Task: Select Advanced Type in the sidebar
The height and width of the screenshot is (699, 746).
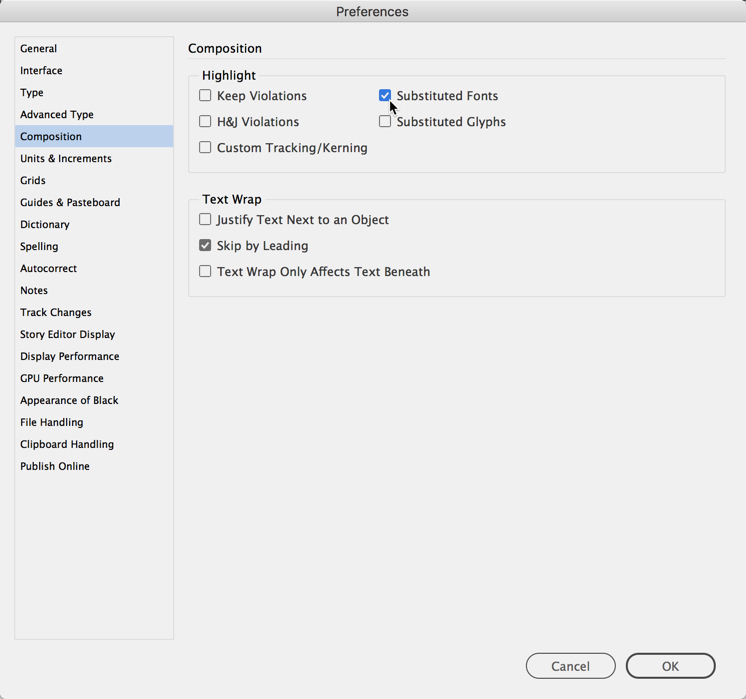Action: (57, 114)
